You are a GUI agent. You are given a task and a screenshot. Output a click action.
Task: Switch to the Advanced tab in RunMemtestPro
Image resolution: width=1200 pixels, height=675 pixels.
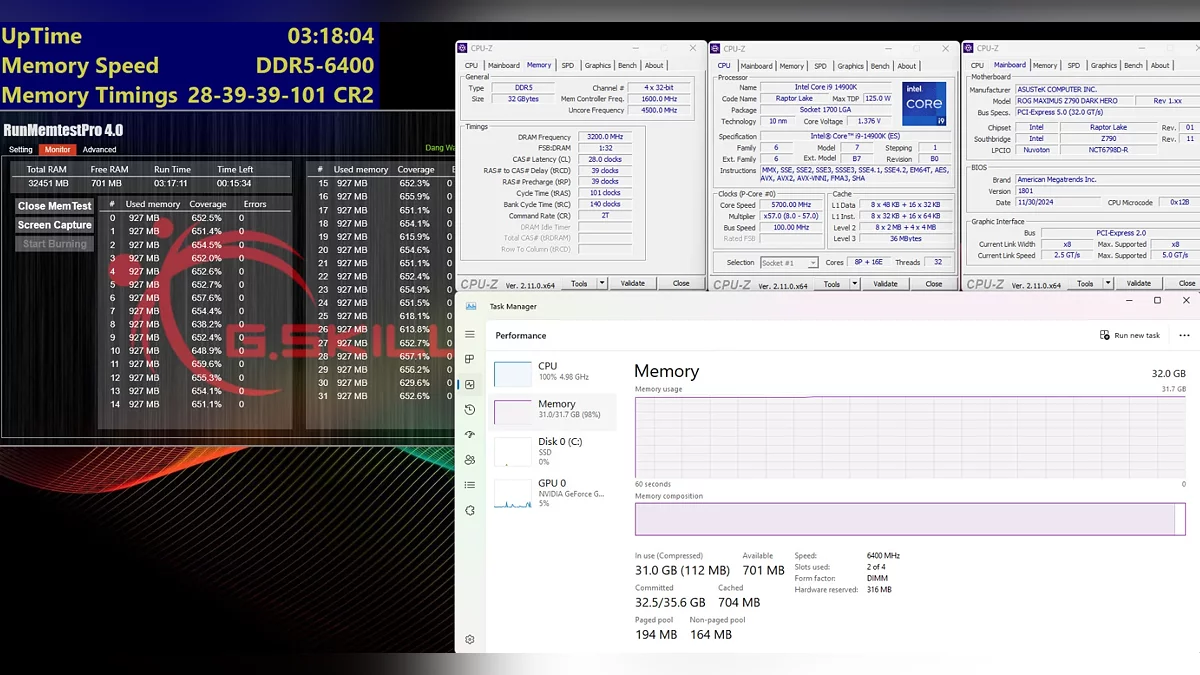99,150
